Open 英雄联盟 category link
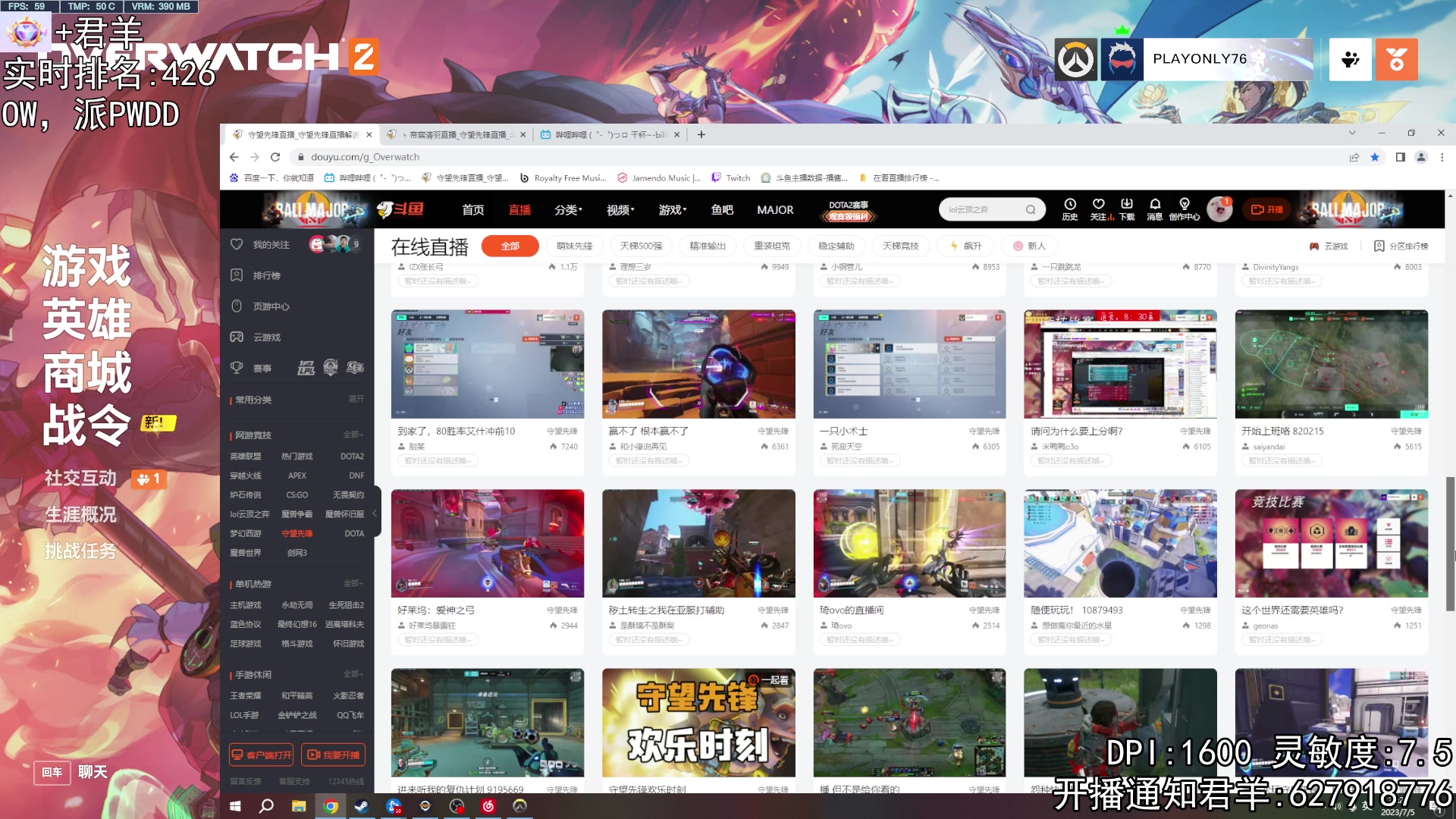1456x819 pixels. [x=246, y=456]
